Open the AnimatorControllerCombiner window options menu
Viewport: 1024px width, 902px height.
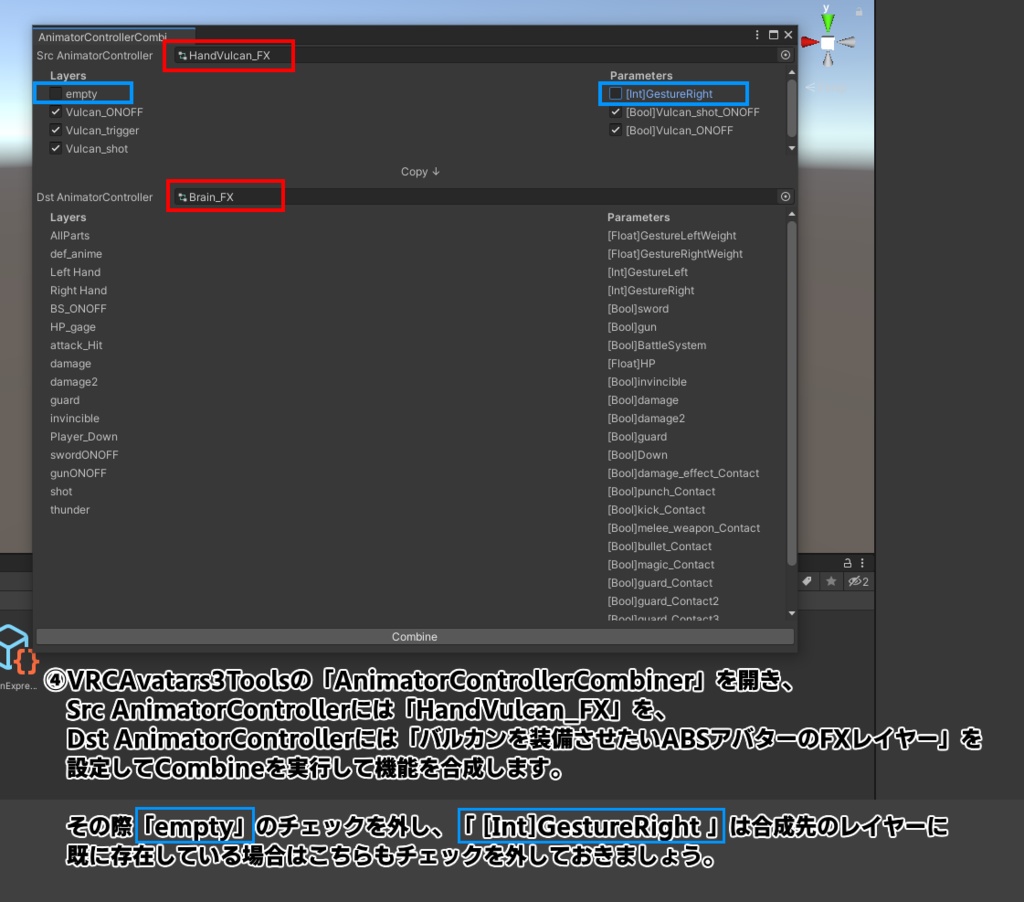[x=757, y=35]
